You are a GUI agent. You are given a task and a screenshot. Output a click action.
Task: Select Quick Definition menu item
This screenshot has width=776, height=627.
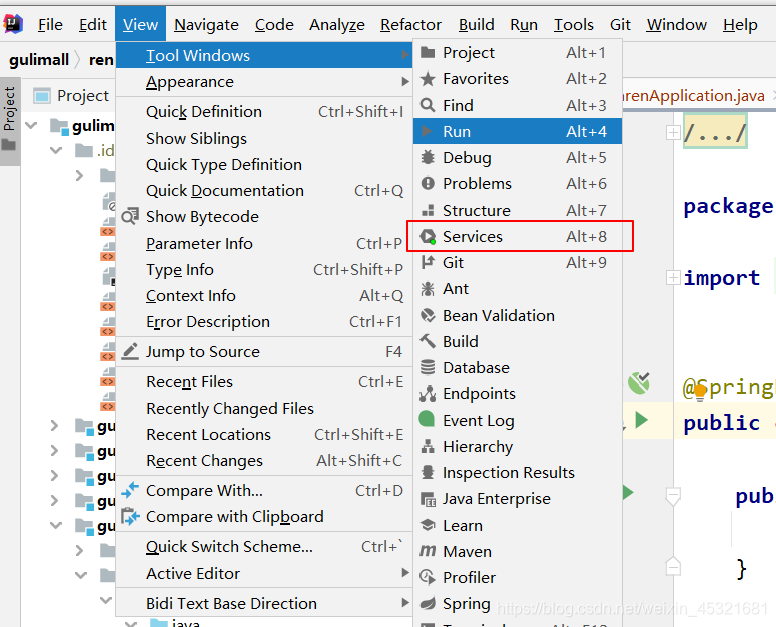(x=264, y=111)
